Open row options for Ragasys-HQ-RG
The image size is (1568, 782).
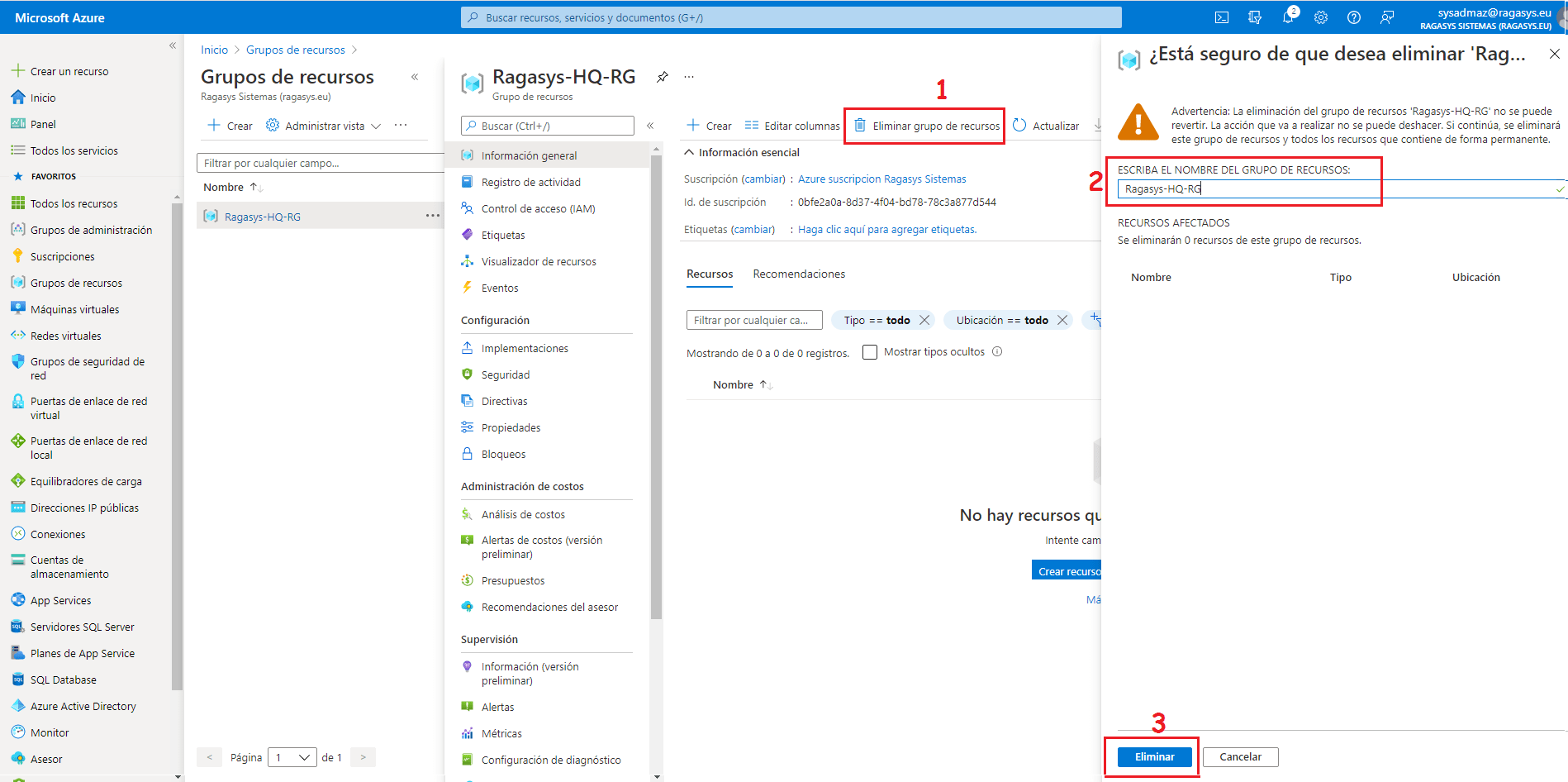(x=433, y=216)
